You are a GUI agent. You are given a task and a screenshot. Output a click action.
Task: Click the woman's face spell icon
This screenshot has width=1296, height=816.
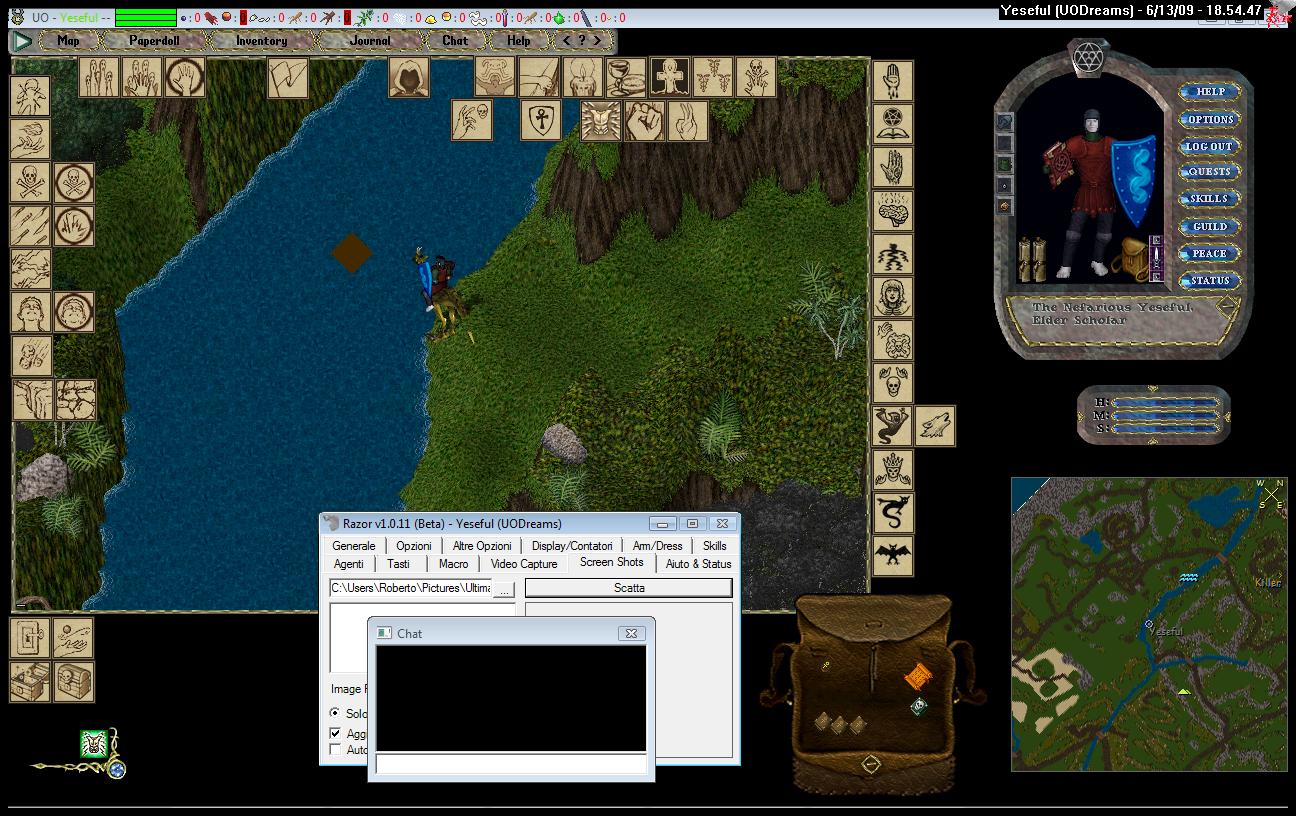tap(892, 297)
